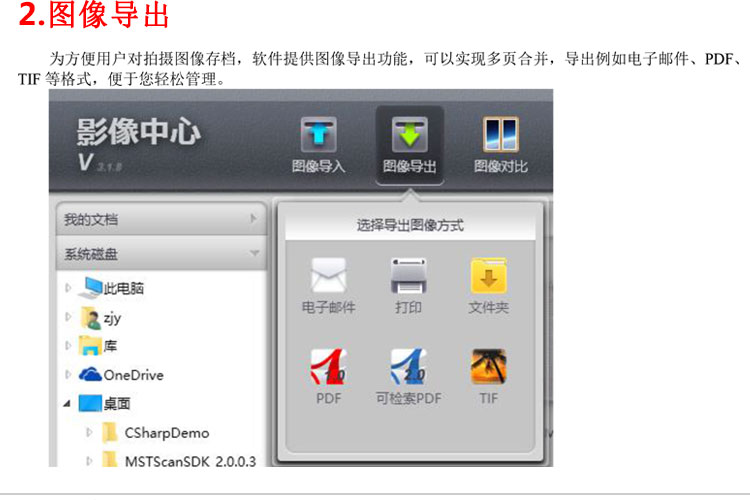This screenshot has width=750, height=500.
Task: Select the 打印 (Print) export icon
Action: 408,277
